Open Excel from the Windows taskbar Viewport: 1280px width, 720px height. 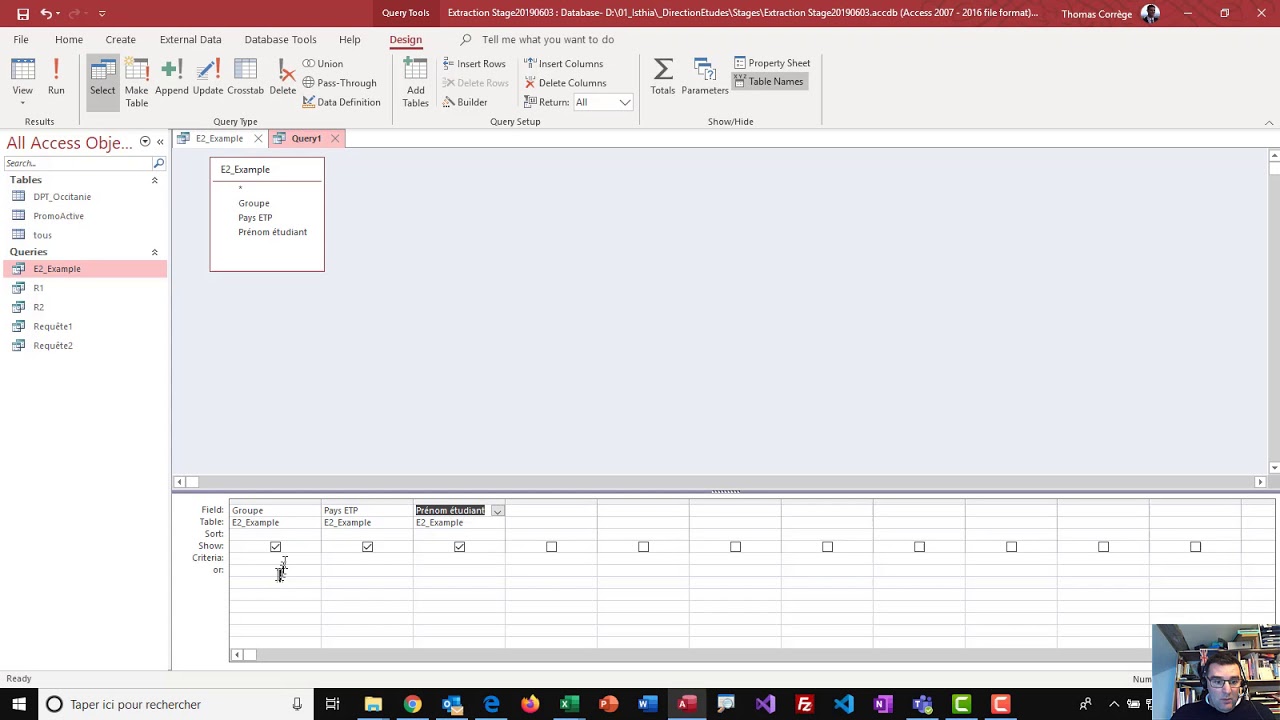569,704
